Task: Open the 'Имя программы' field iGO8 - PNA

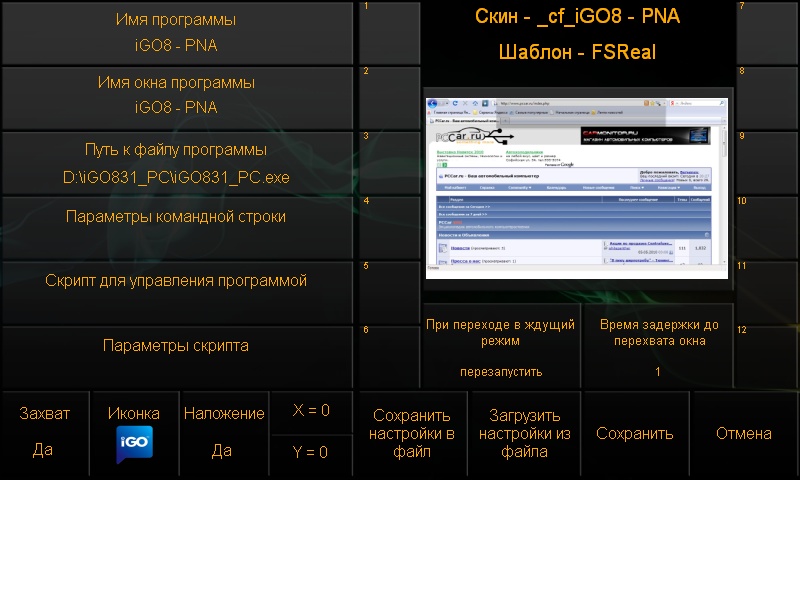Action: (x=177, y=33)
